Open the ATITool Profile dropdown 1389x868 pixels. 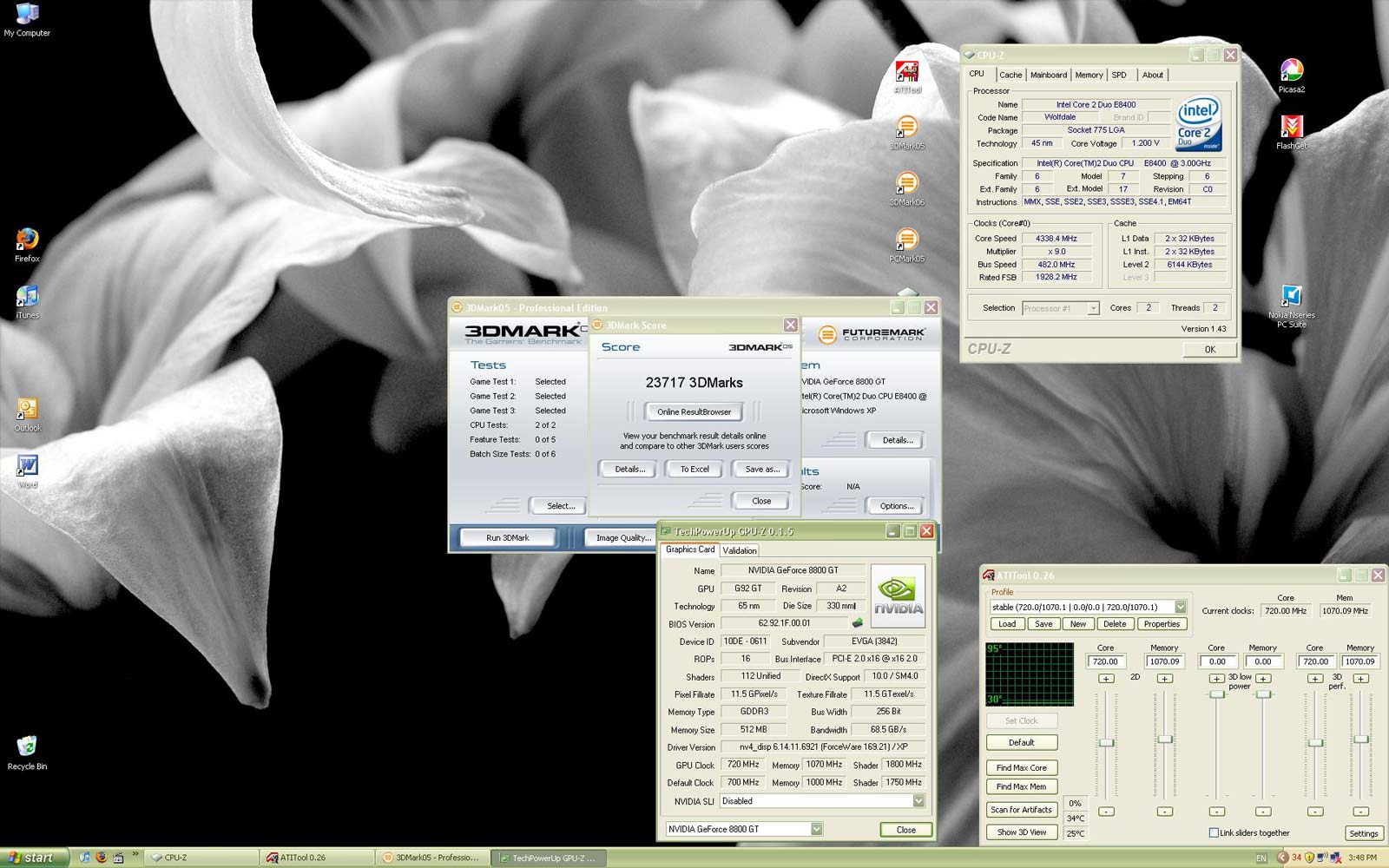pos(1181,607)
